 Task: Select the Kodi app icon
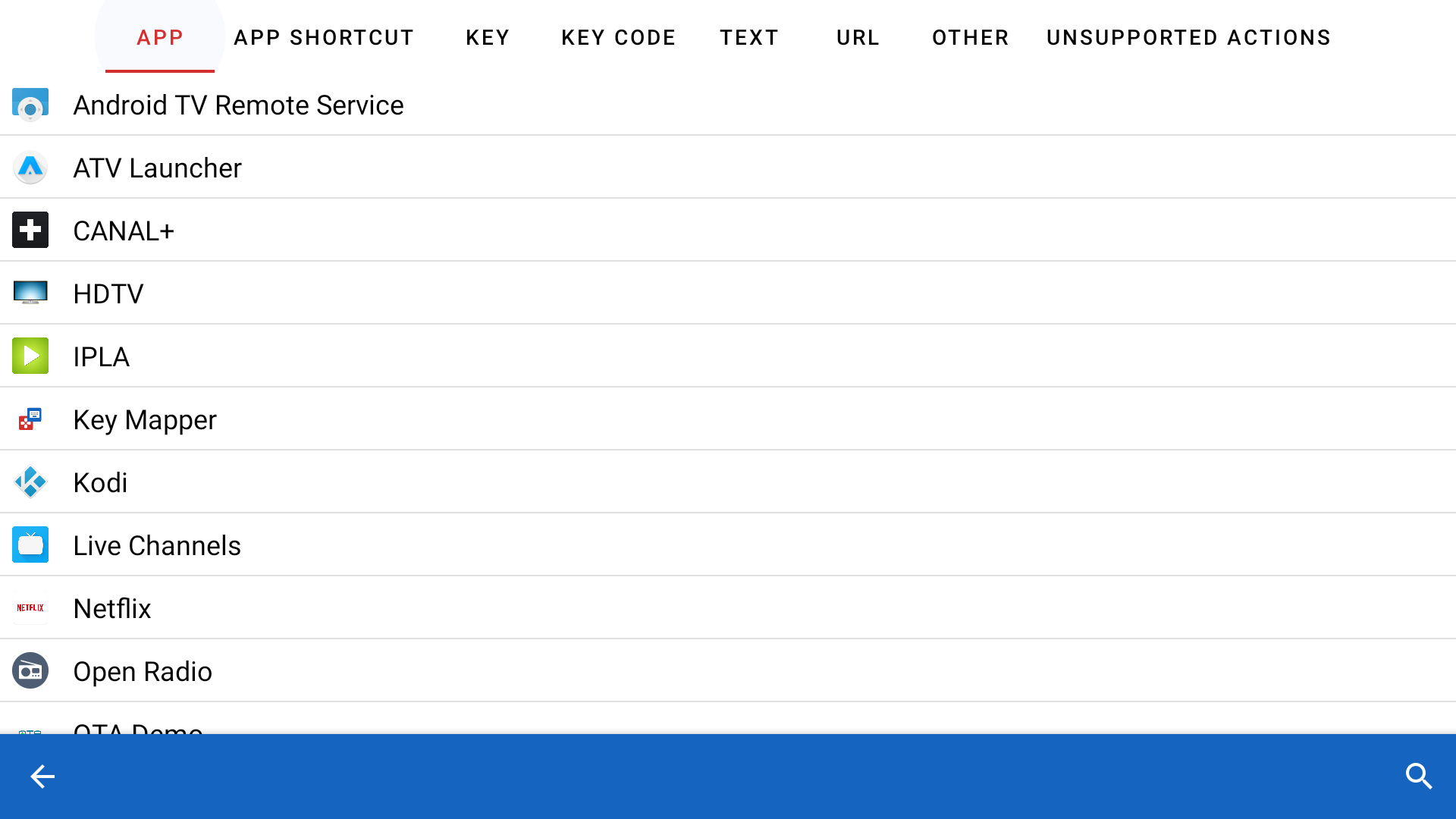tap(30, 482)
